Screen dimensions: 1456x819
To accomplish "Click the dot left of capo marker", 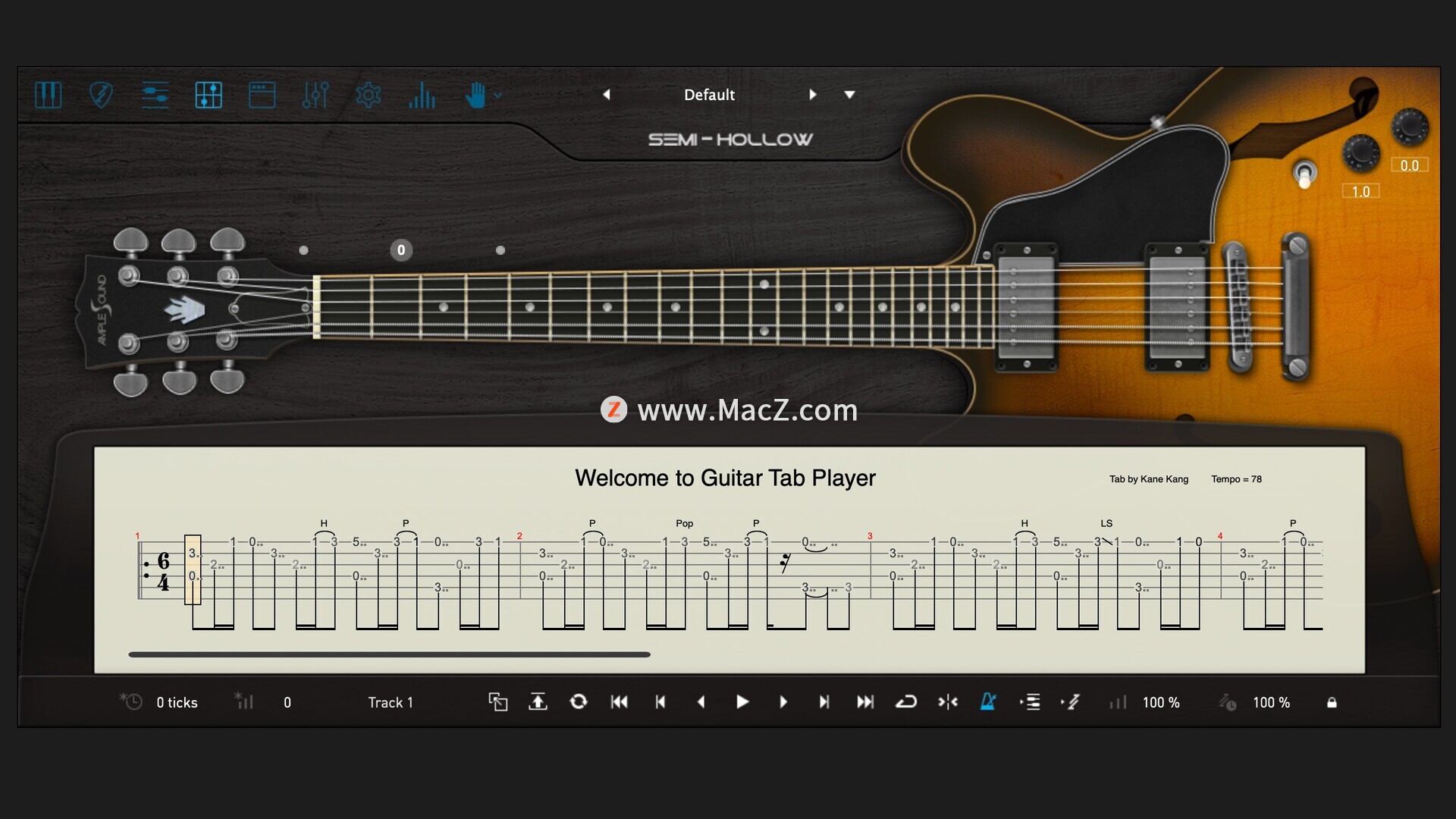I will point(303,250).
